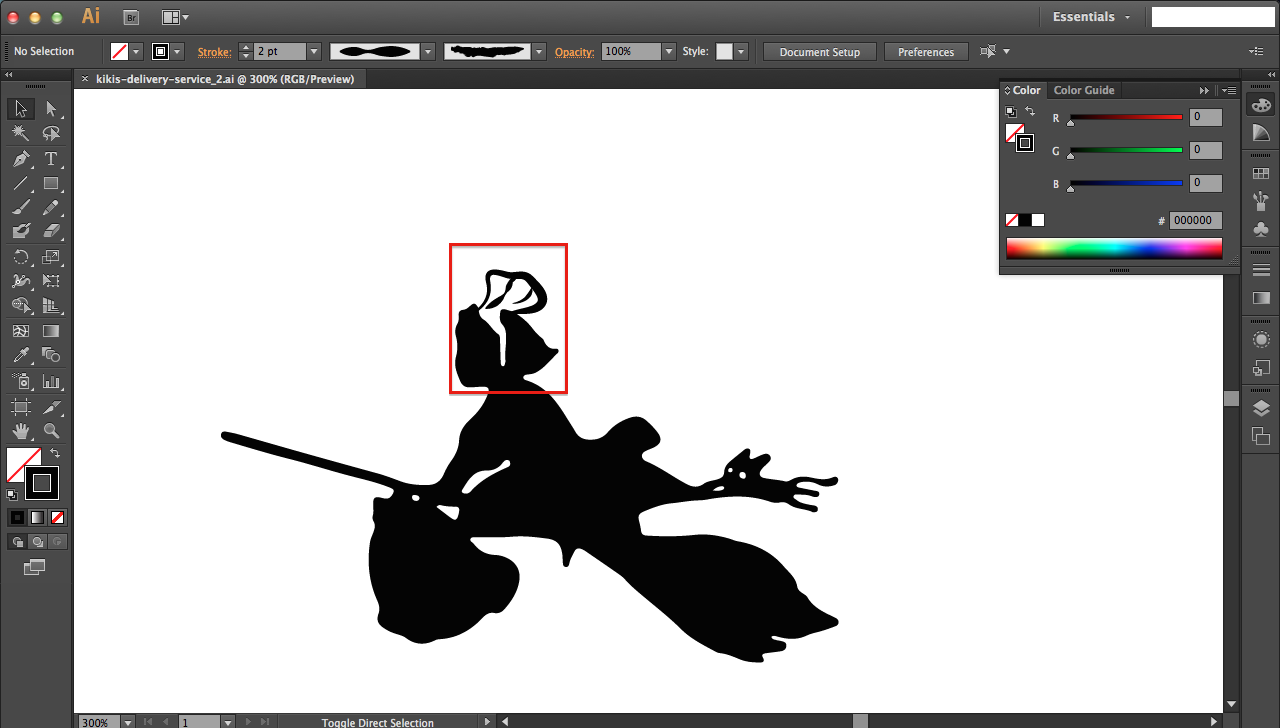
Task: Open the Essentials workspace dropdown
Action: [1092, 17]
